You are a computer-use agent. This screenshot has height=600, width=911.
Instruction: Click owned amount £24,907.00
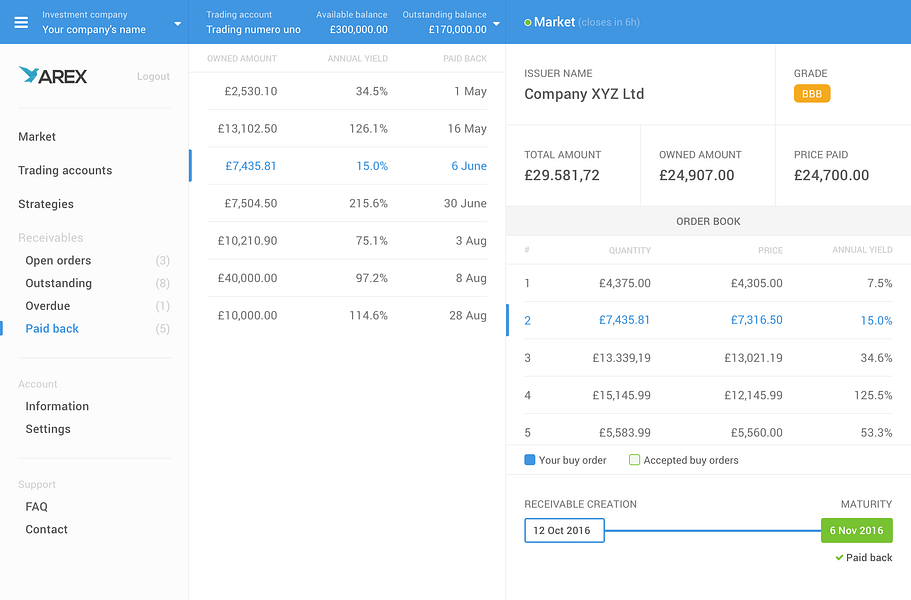click(x=697, y=175)
